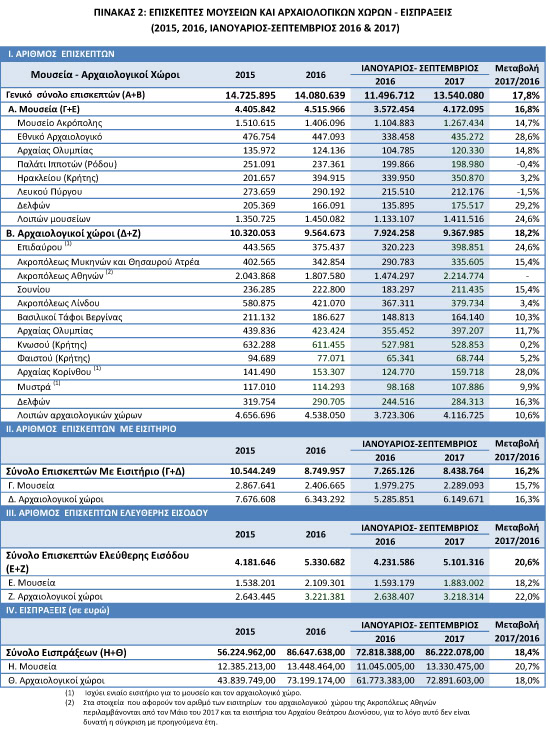Click the Εθνικό Αρχαιολογικό row label
550x731 pixels.
60,137
